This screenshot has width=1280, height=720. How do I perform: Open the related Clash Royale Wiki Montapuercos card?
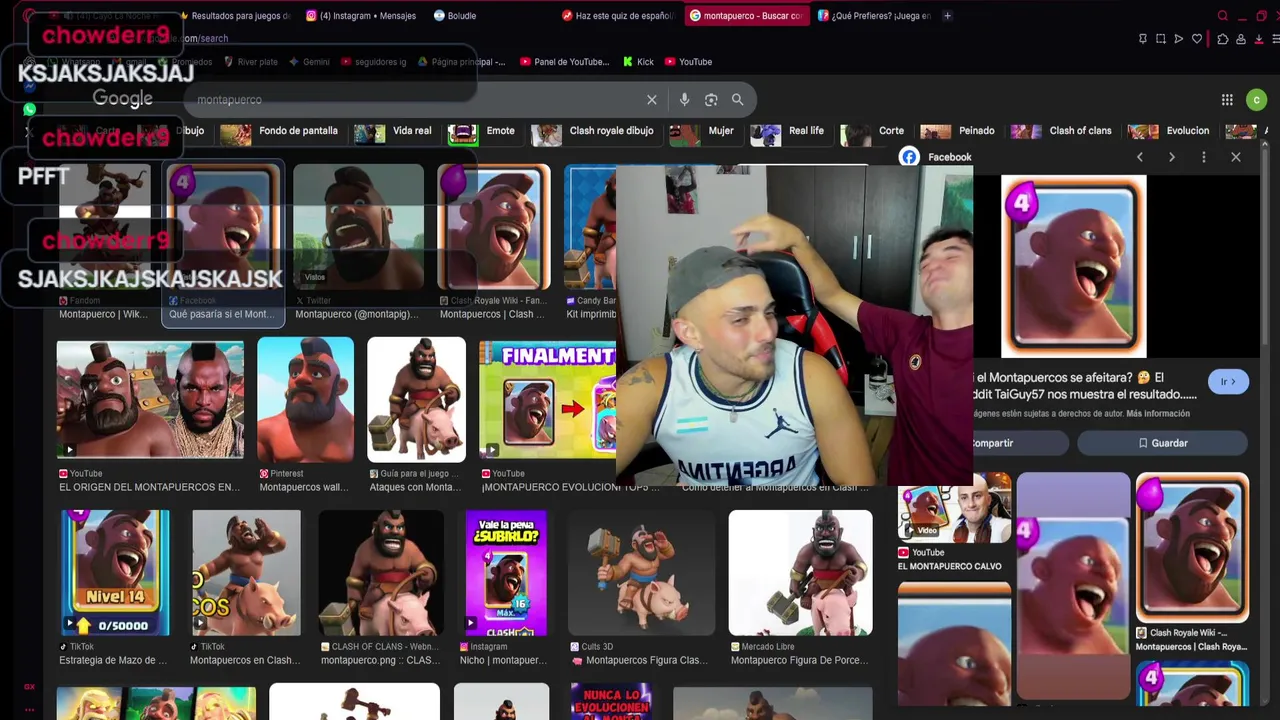coord(1192,548)
